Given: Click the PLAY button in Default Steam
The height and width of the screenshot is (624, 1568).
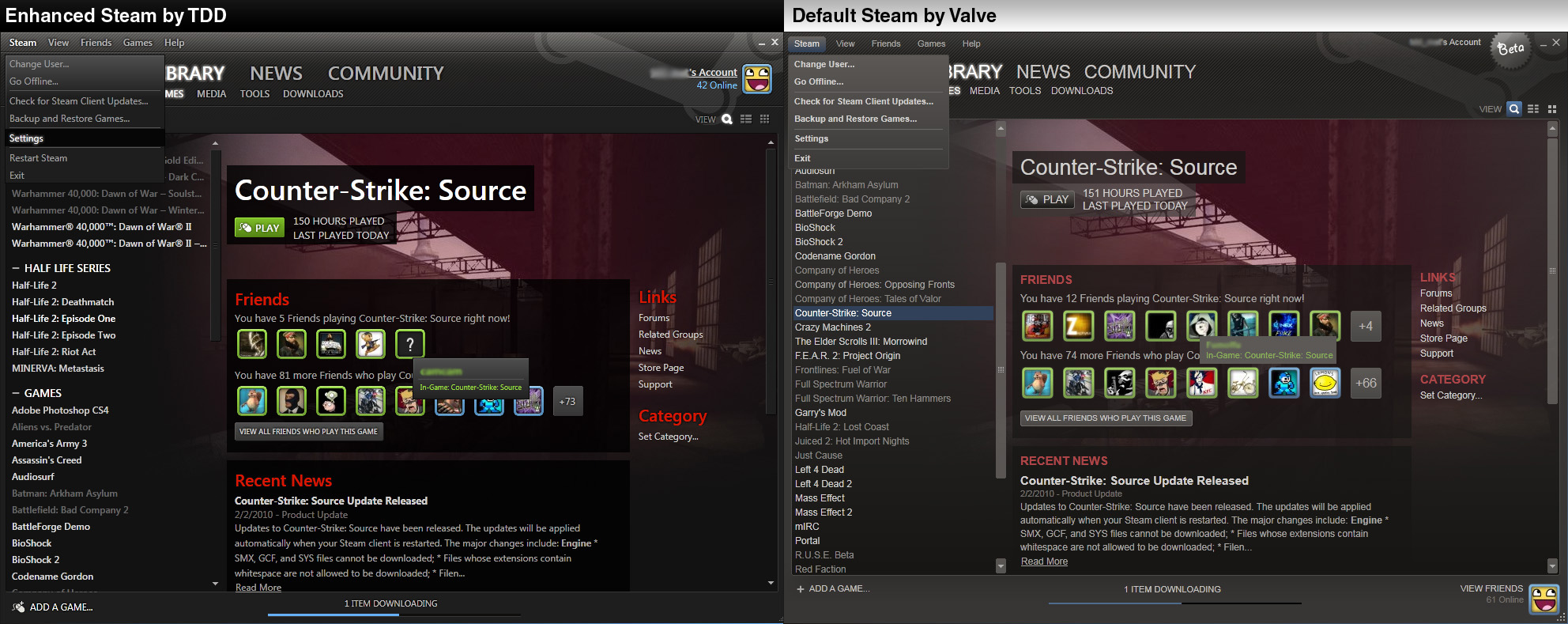Looking at the screenshot, I should pos(1047,199).
